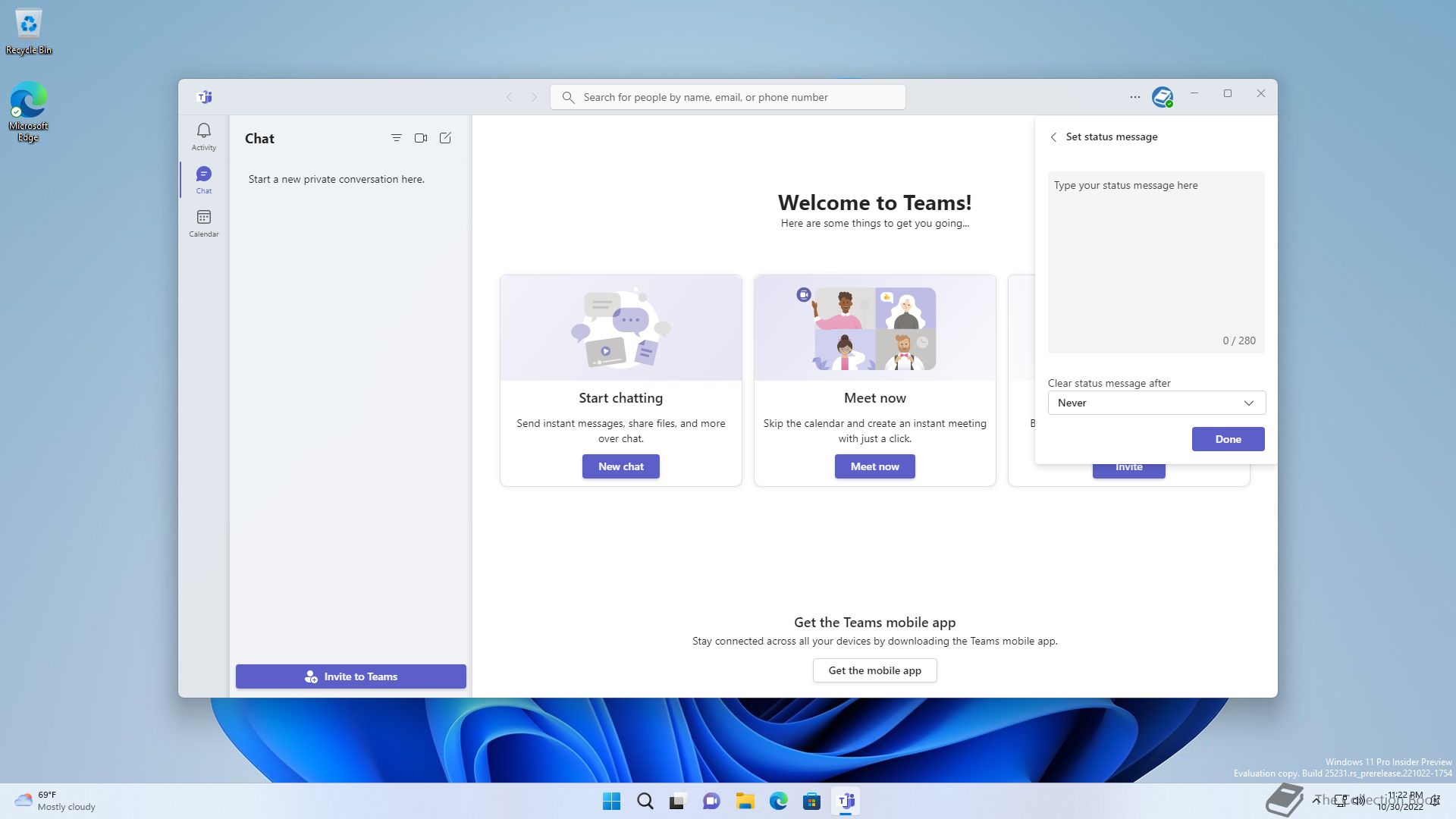Open the Activity bell icon
The image size is (1456, 819).
pos(203,136)
